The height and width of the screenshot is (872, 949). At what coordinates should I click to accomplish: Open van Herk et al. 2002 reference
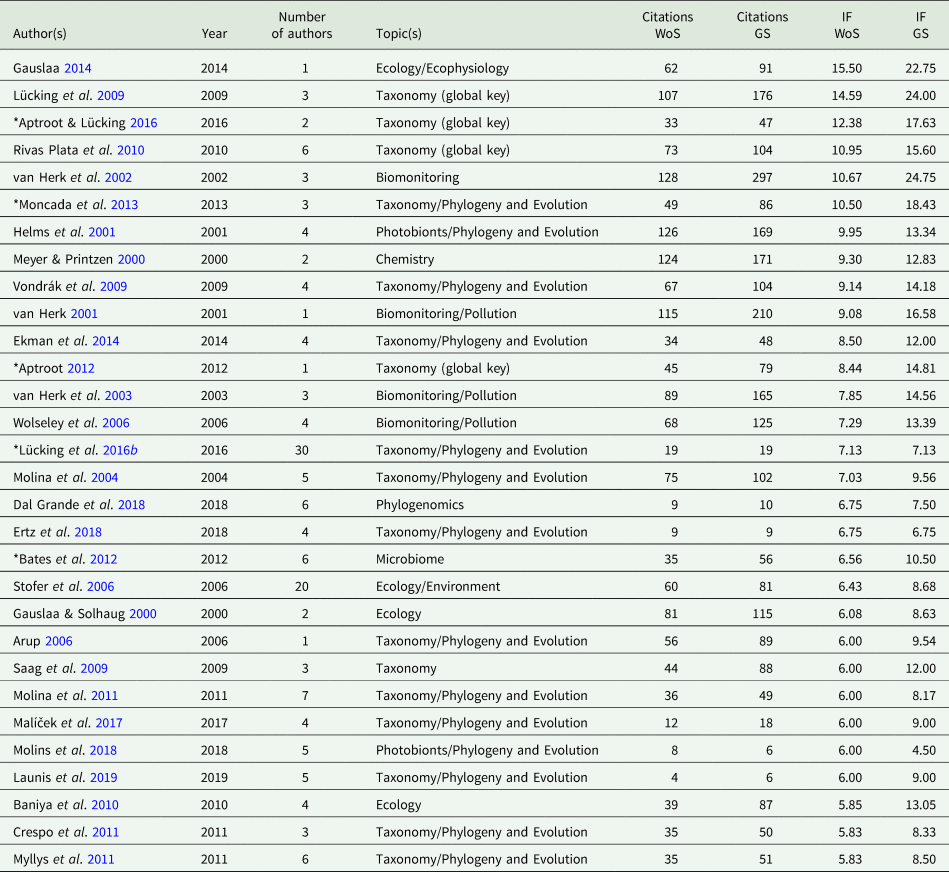point(117,178)
